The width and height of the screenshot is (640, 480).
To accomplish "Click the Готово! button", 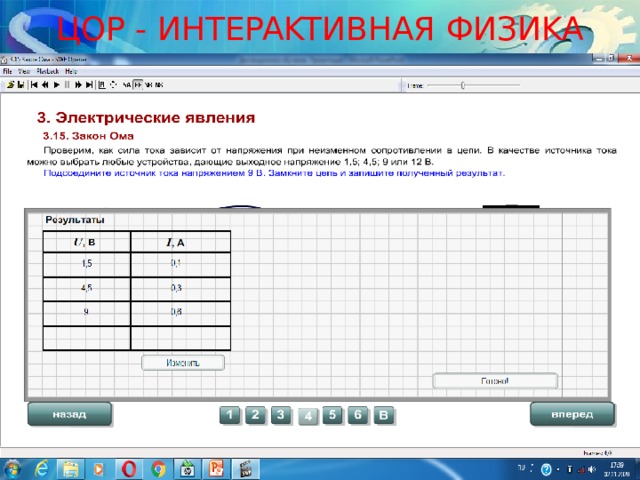I will click(x=495, y=381).
